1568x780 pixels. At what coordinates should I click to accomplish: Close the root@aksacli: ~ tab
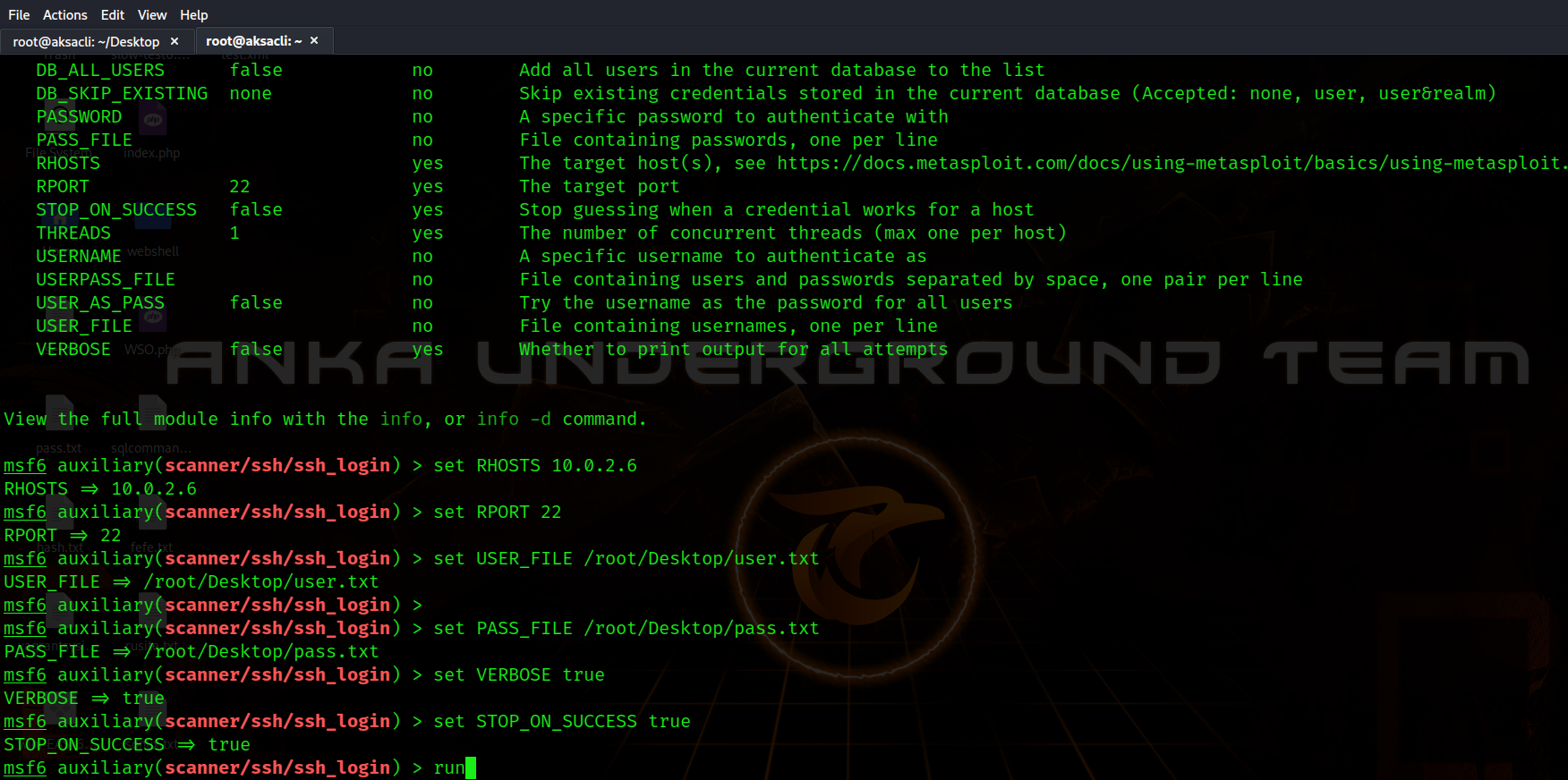[x=314, y=40]
